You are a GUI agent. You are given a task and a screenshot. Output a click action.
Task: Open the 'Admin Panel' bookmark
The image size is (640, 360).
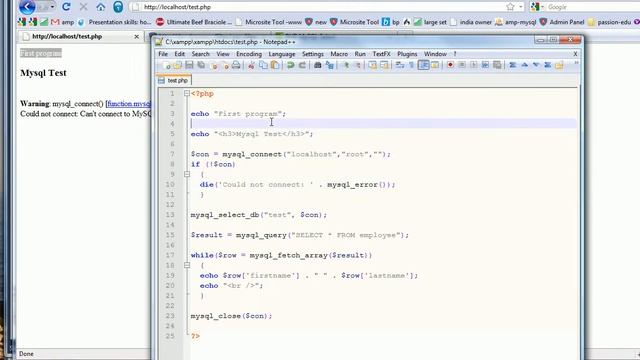[562, 22]
